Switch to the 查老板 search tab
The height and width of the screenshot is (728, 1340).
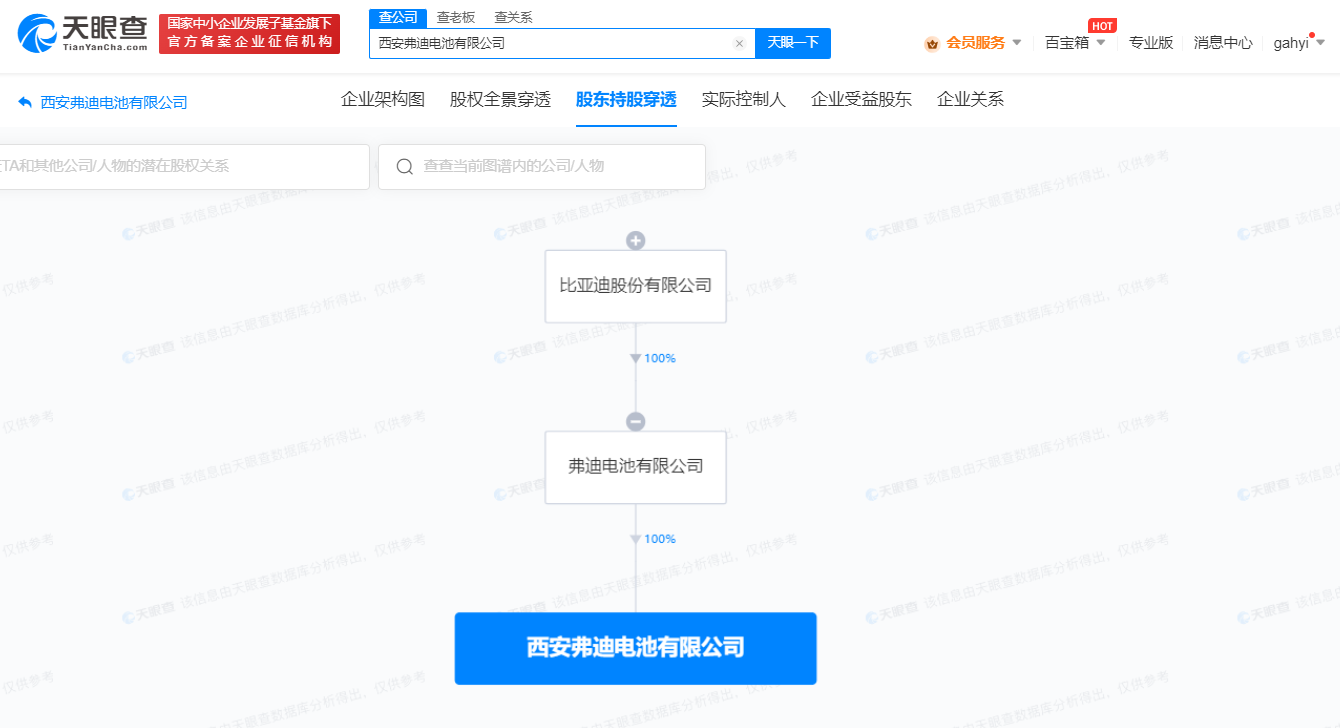click(456, 17)
